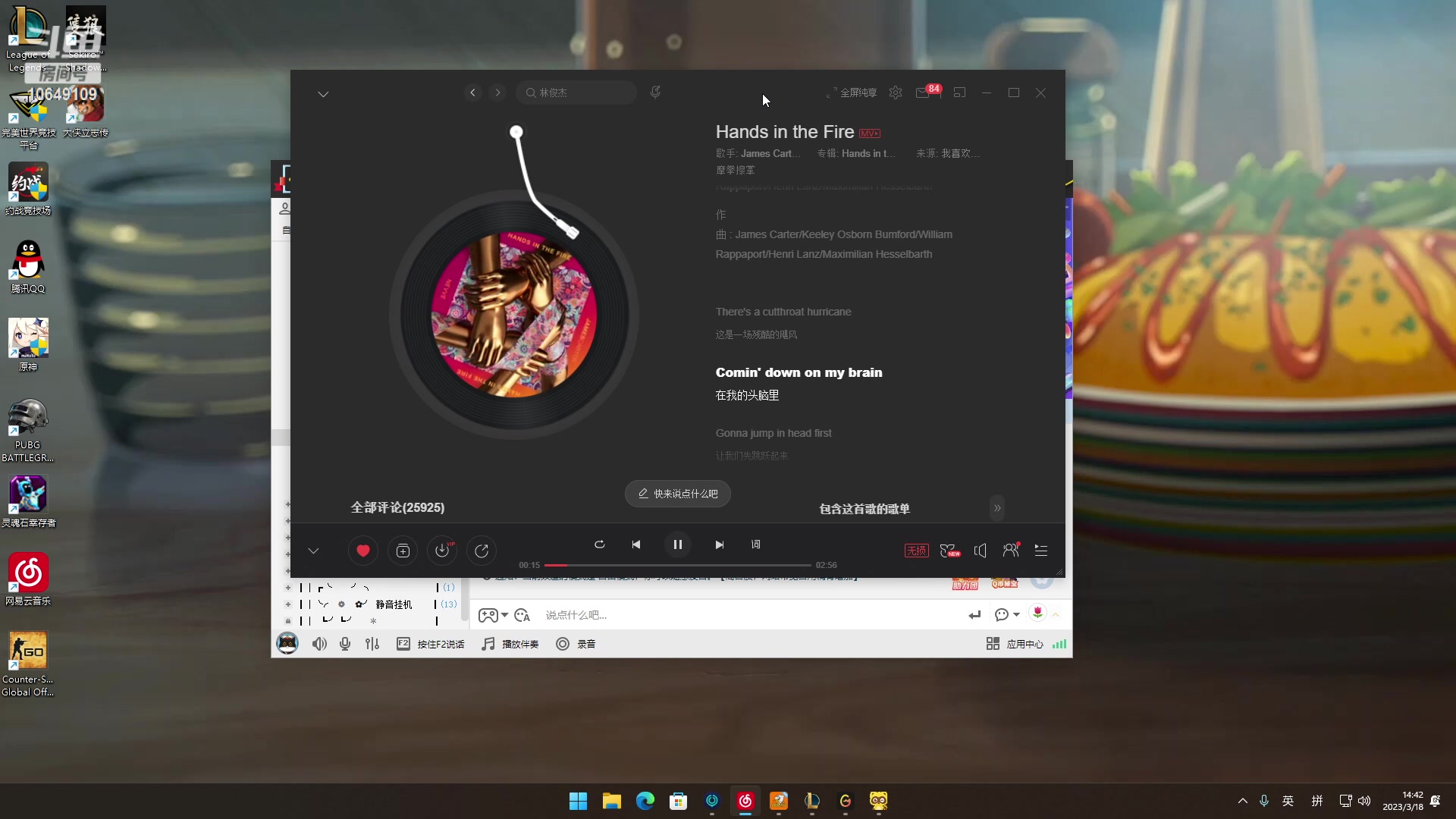Share the current song

click(482, 551)
